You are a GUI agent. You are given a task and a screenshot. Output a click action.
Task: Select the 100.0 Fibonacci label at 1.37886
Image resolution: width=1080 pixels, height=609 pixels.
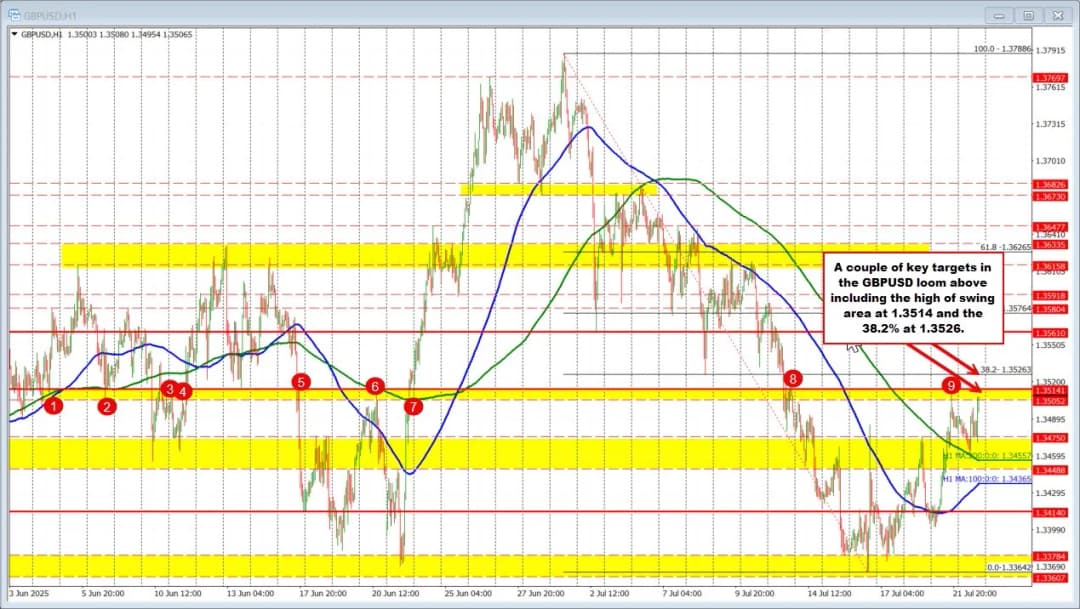click(x=1003, y=48)
